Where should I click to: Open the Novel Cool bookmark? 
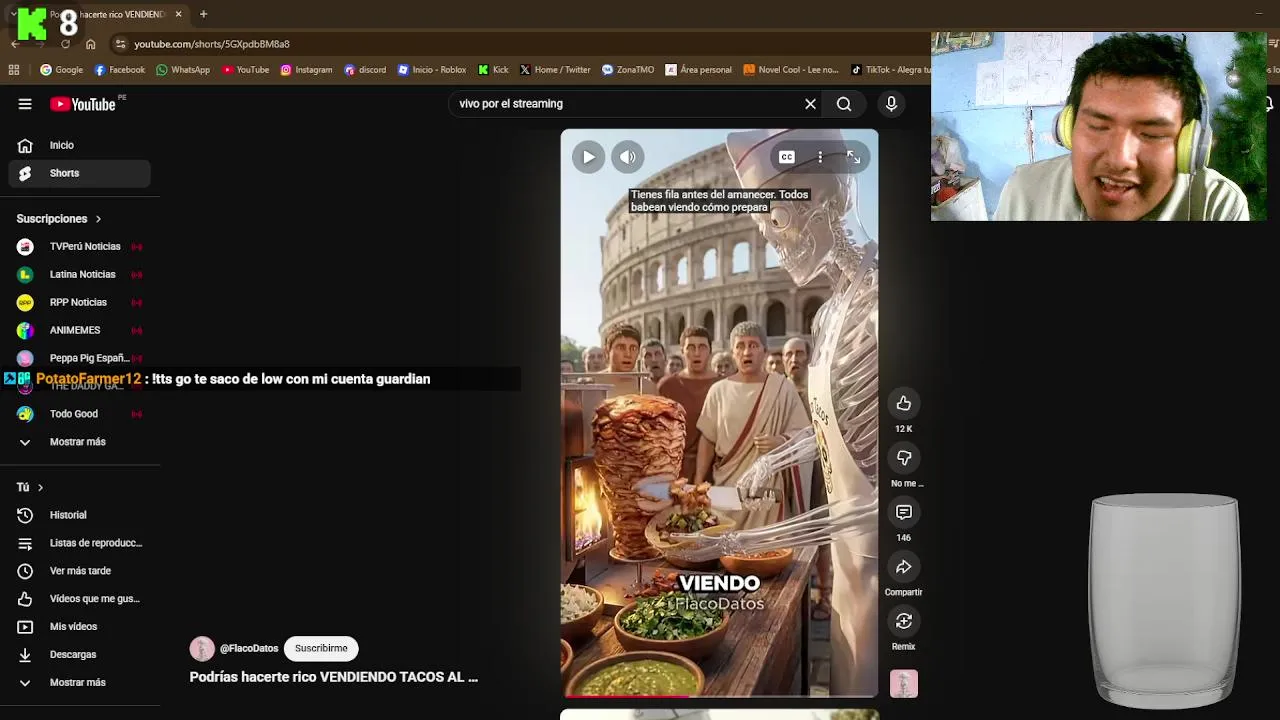point(791,70)
